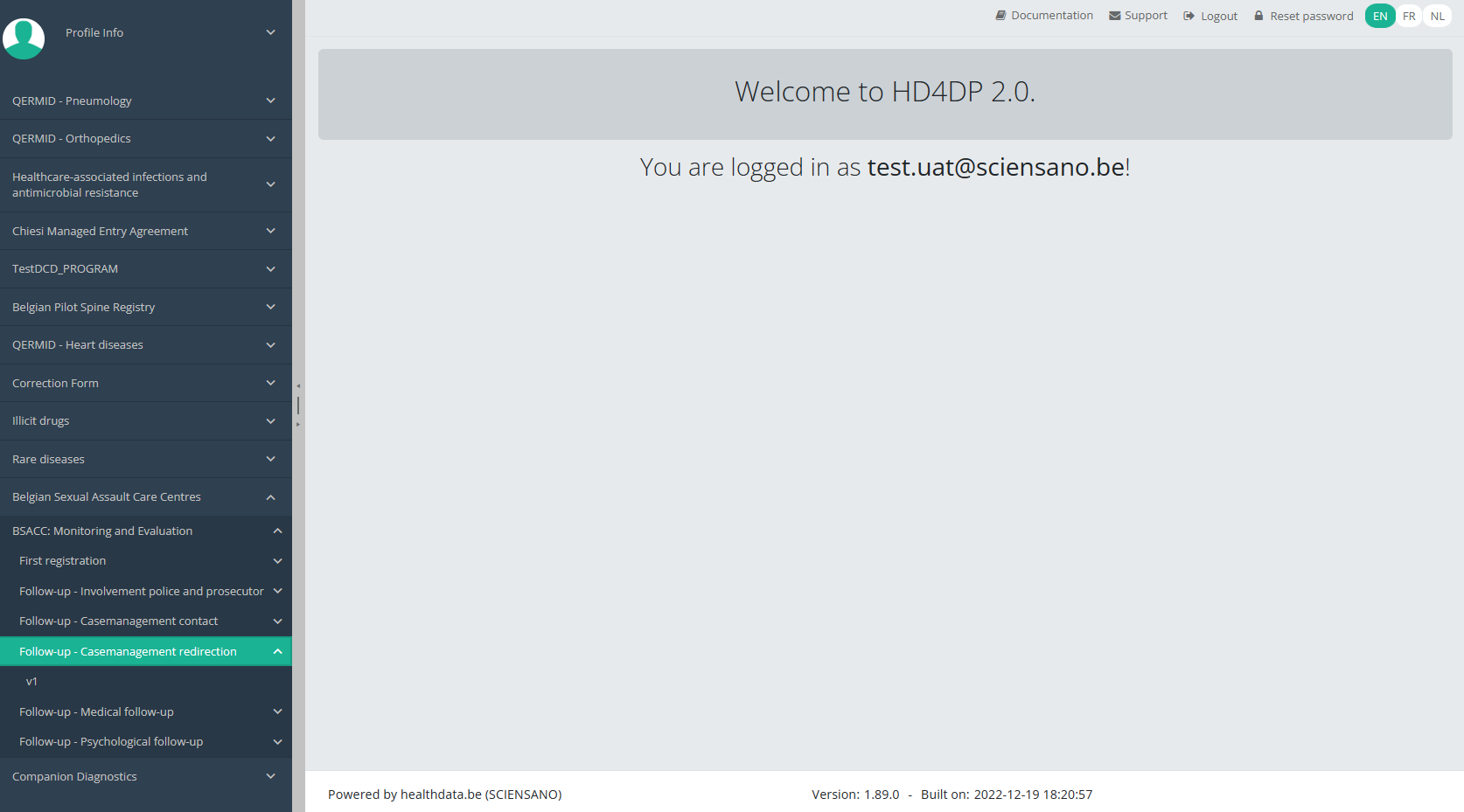Viewport: 1464px width, 812px height.
Task: Click the Support envelope icon
Action: point(1114,16)
